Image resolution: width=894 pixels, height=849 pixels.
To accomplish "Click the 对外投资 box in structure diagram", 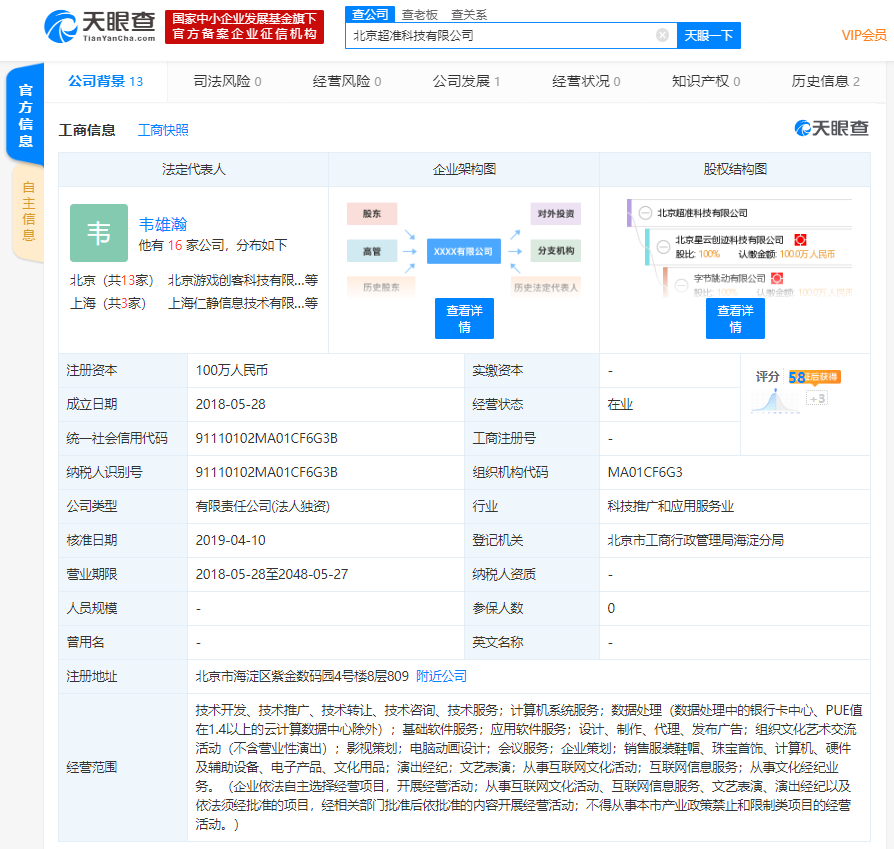I will coord(555,214).
